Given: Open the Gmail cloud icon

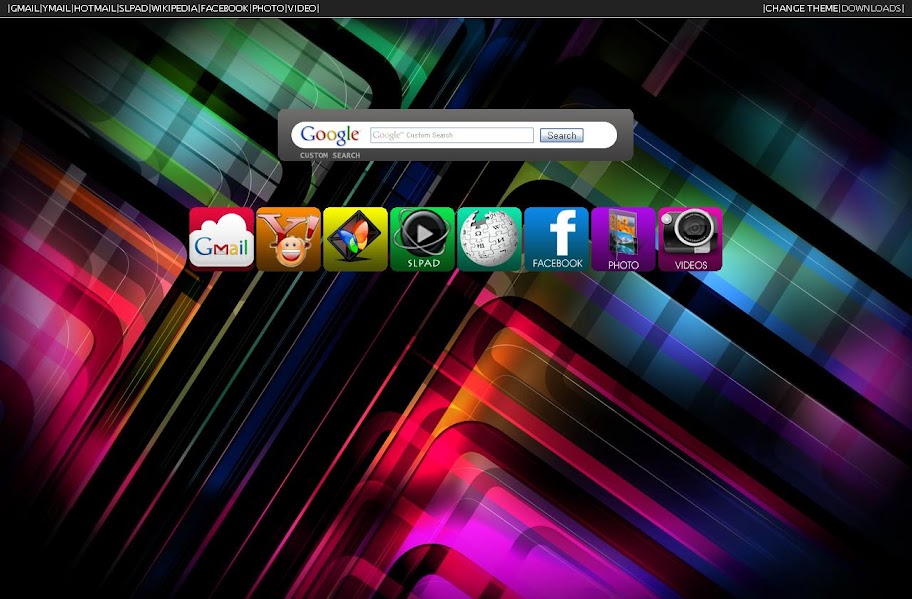Looking at the screenshot, I should 222,239.
